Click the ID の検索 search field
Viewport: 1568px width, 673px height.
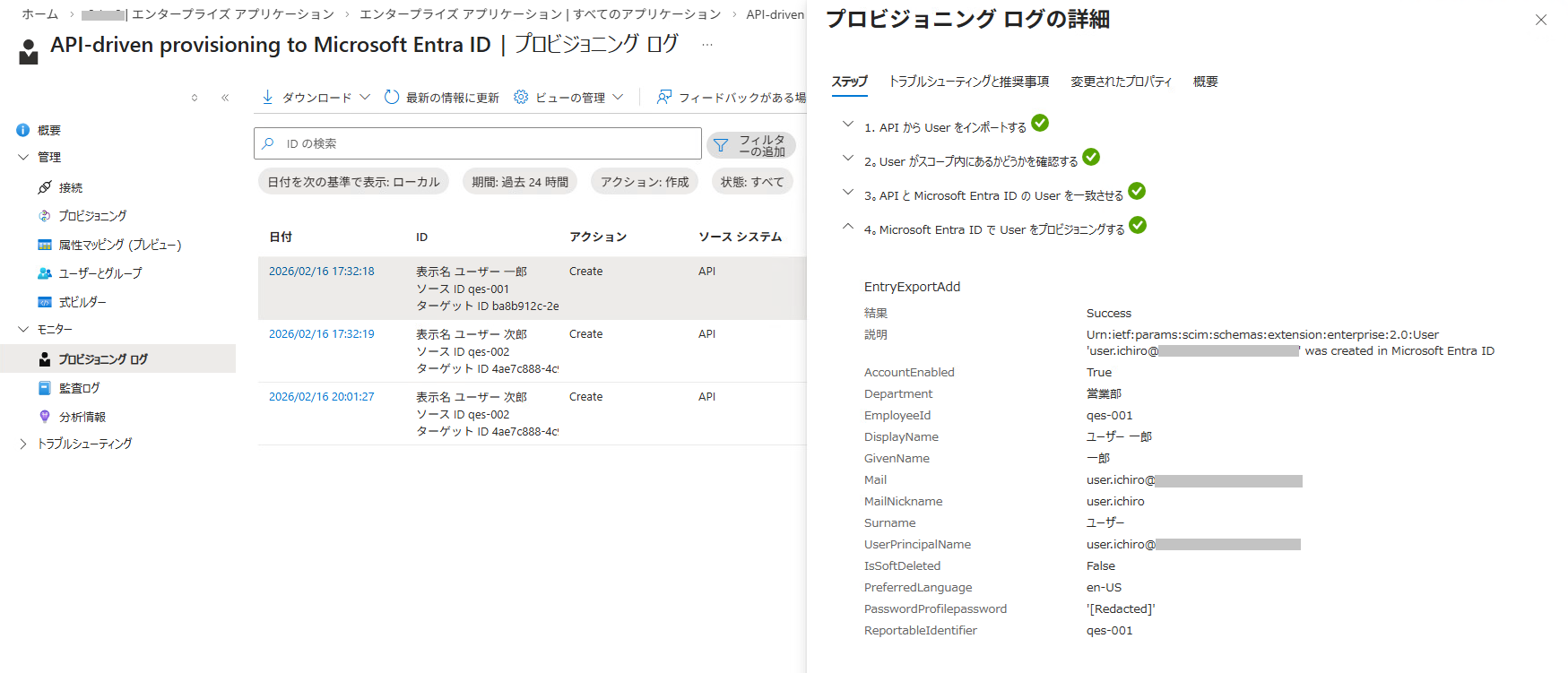(x=484, y=143)
